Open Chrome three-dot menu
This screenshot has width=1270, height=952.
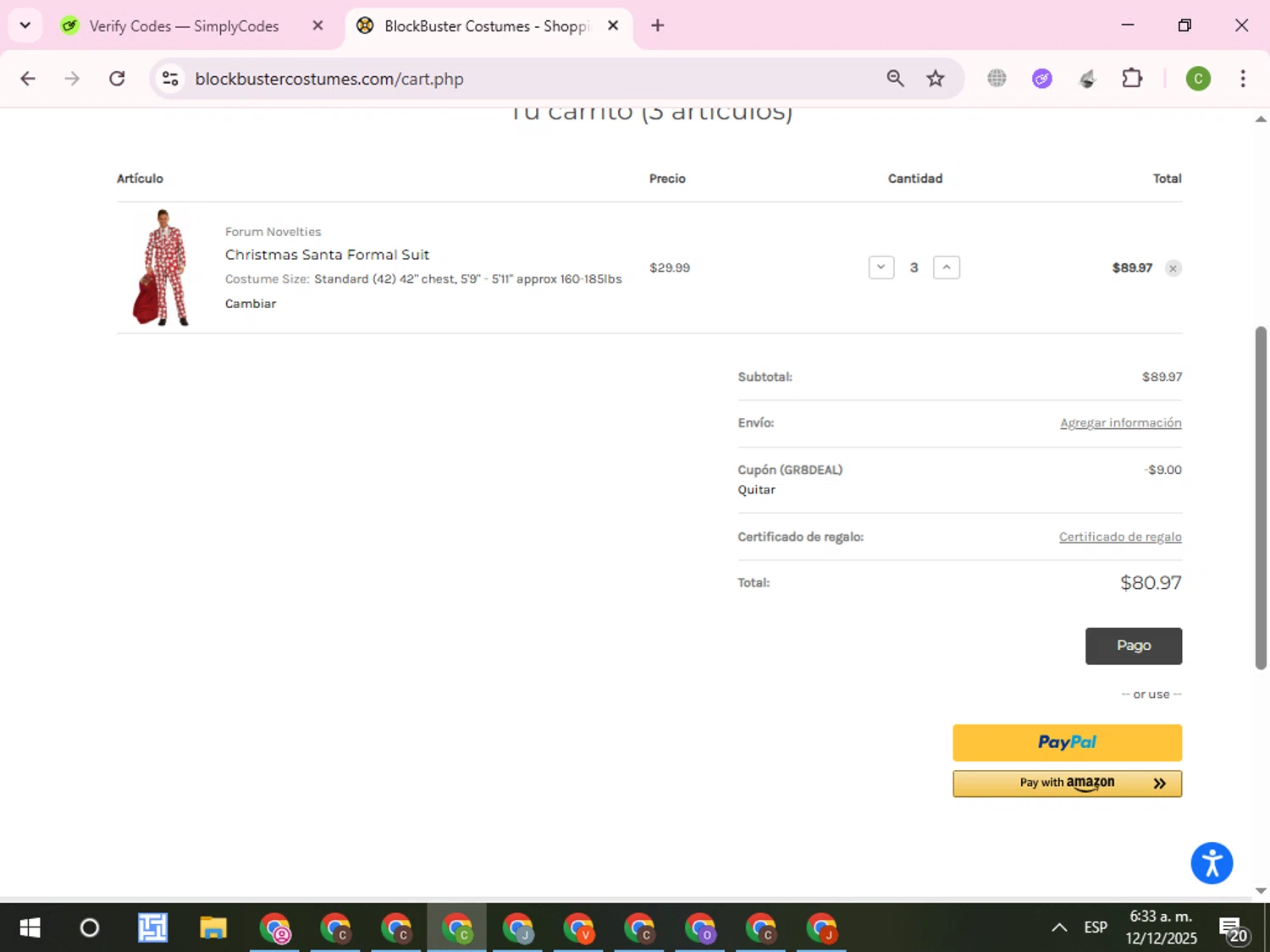[1242, 79]
